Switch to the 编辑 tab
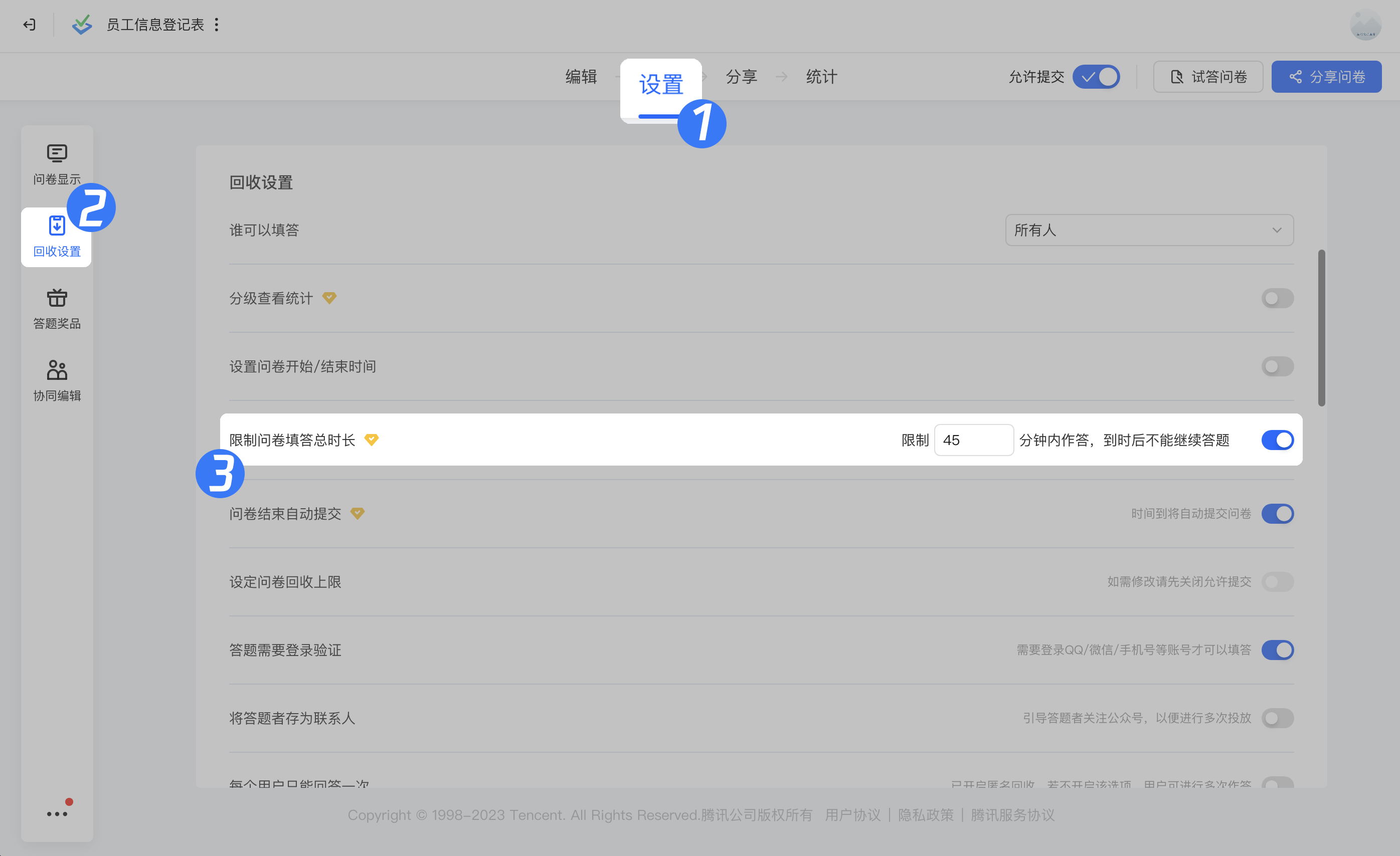1400x856 pixels. pyautogui.click(x=581, y=77)
